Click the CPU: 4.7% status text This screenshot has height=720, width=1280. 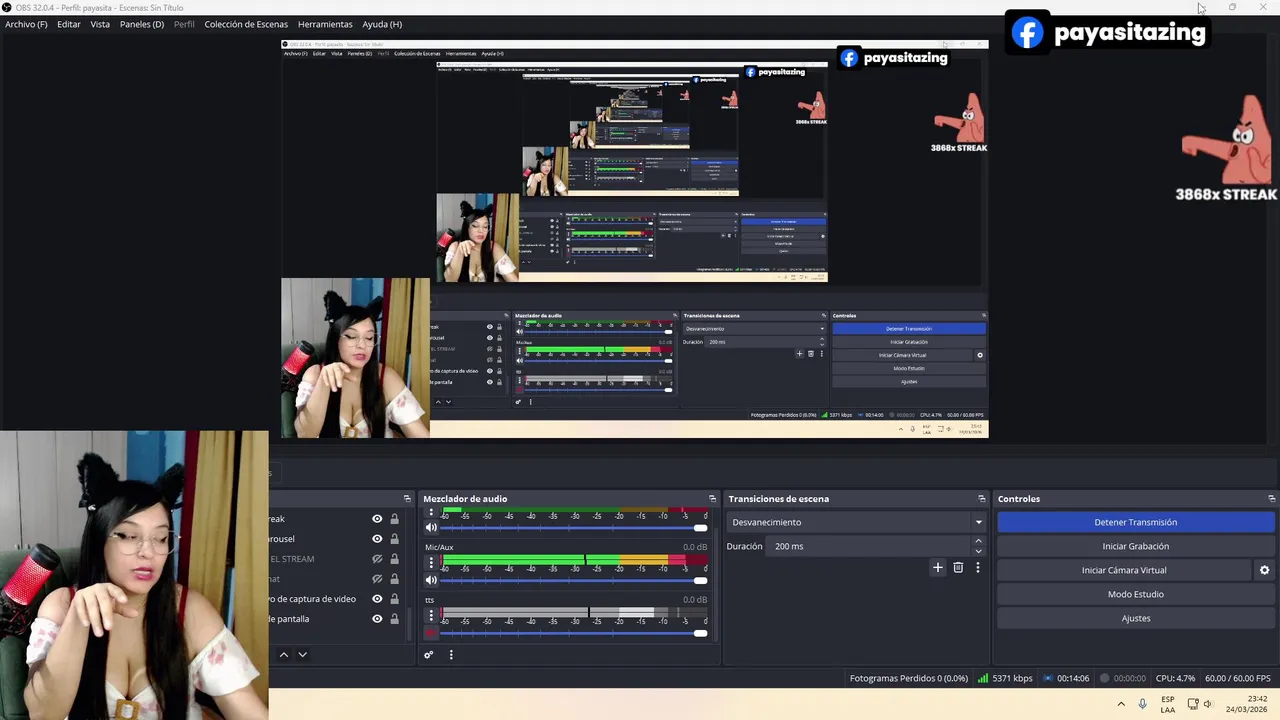(1175, 678)
